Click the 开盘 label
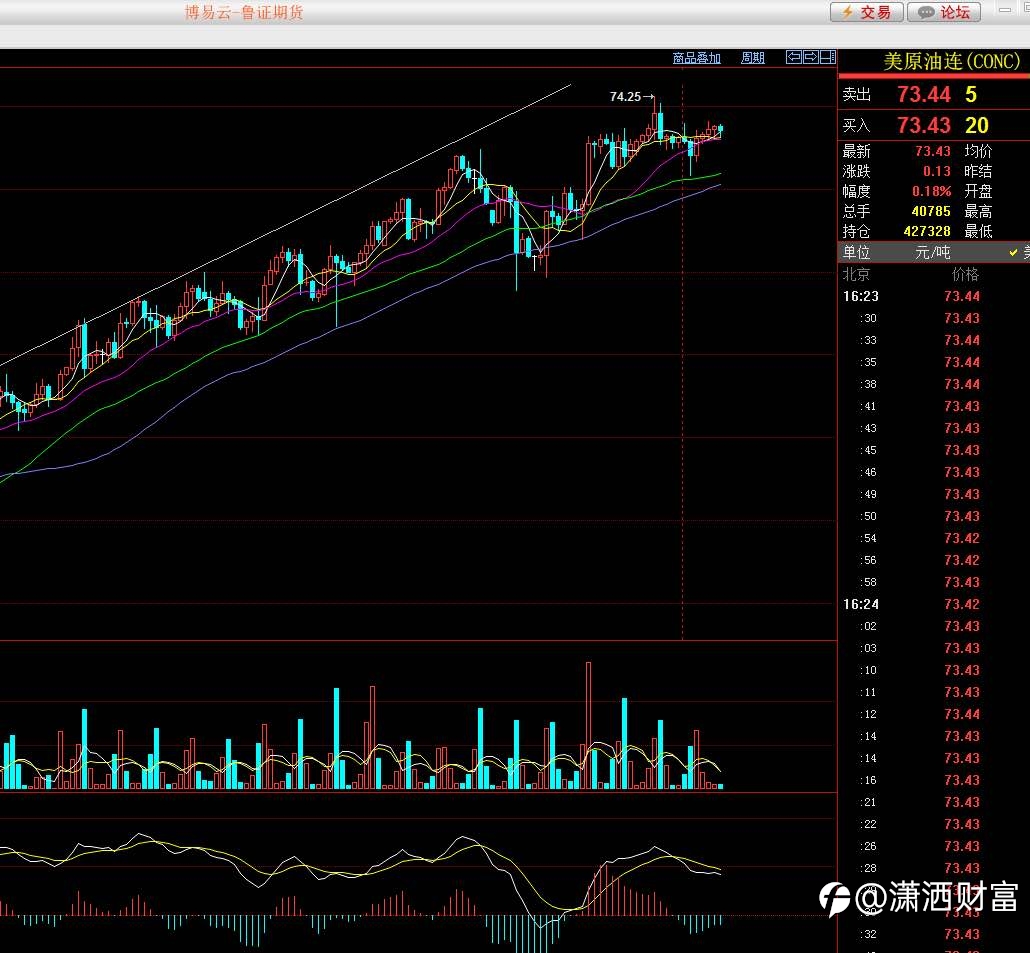Viewport: 1030px width, 953px height. click(978, 191)
